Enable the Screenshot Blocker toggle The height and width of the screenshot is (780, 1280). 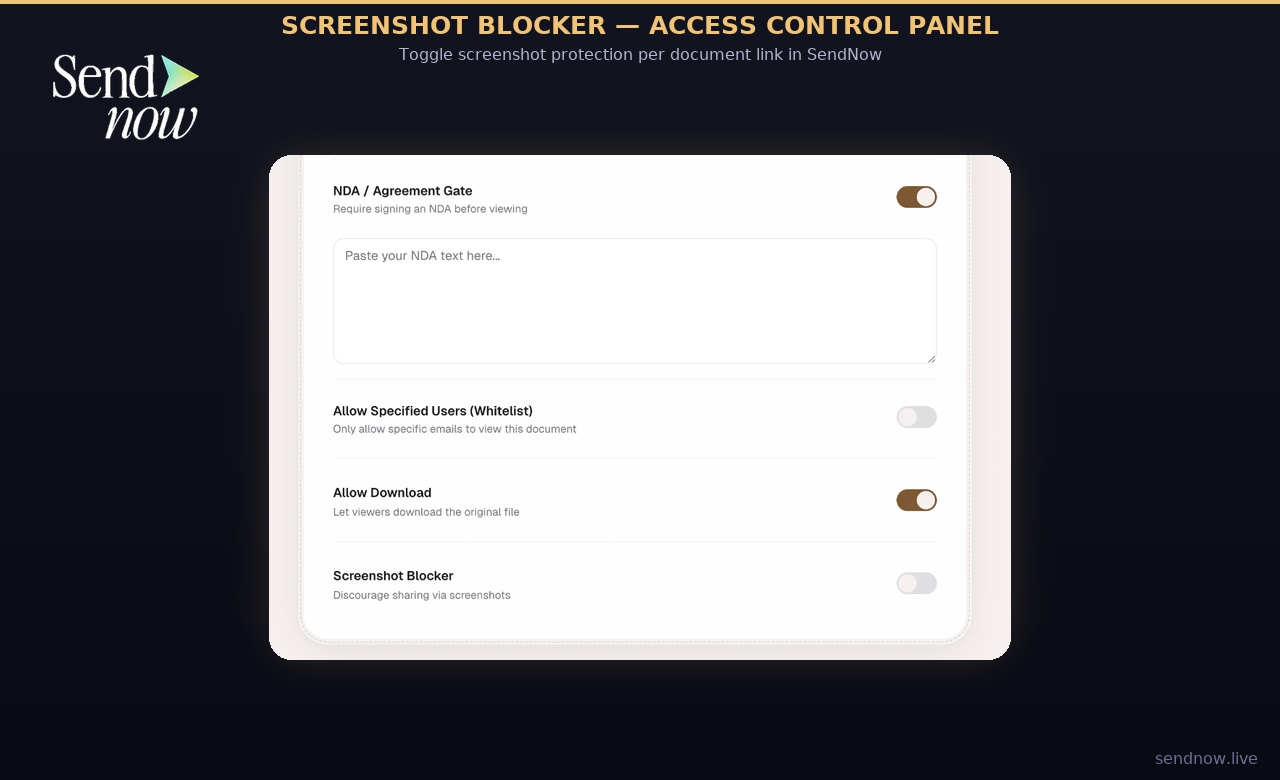916,583
